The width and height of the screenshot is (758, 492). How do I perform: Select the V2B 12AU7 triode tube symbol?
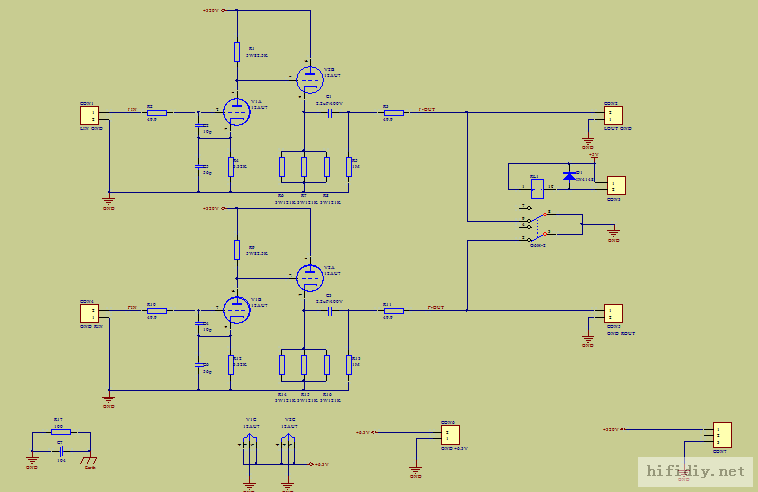click(x=310, y=80)
